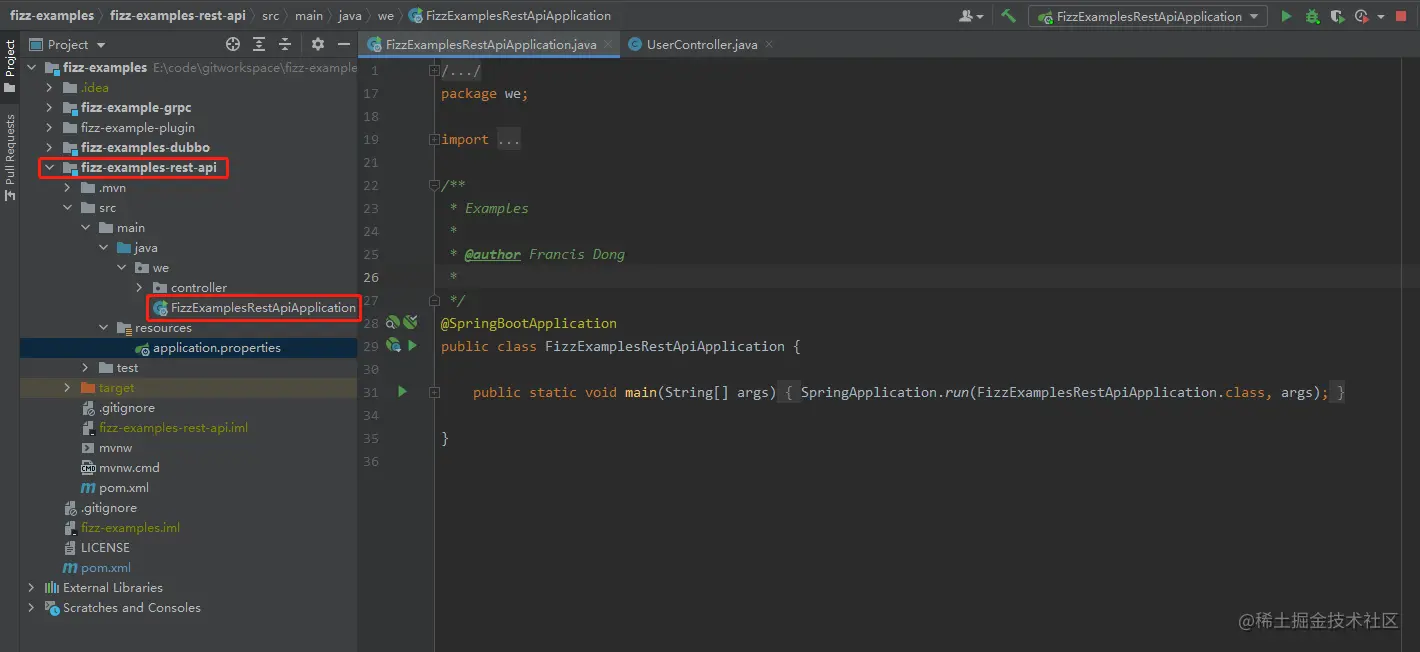1420x652 pixels.
Task: Click we in the breadcrumb path
Action: coord(385,15)
